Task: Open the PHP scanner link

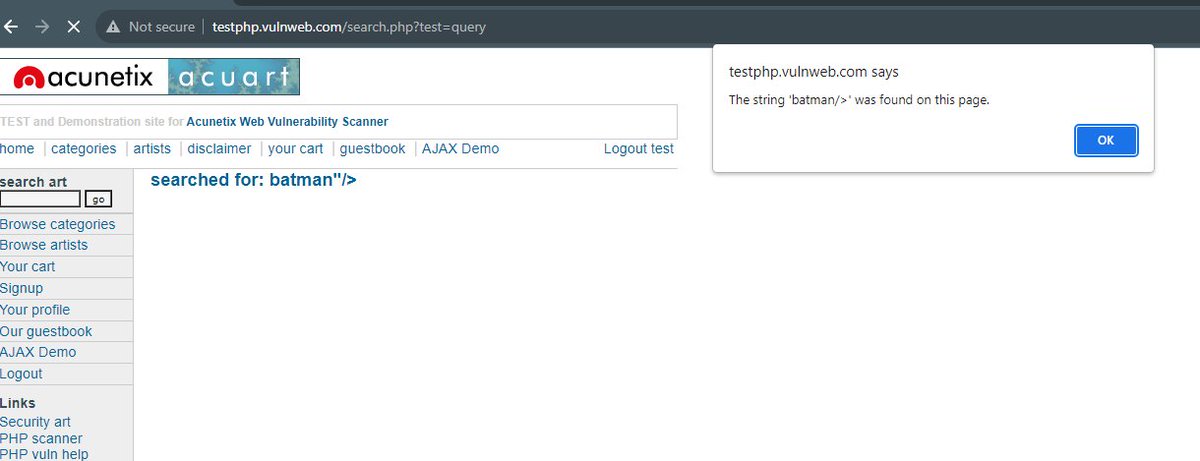Action: pos(41,438)
